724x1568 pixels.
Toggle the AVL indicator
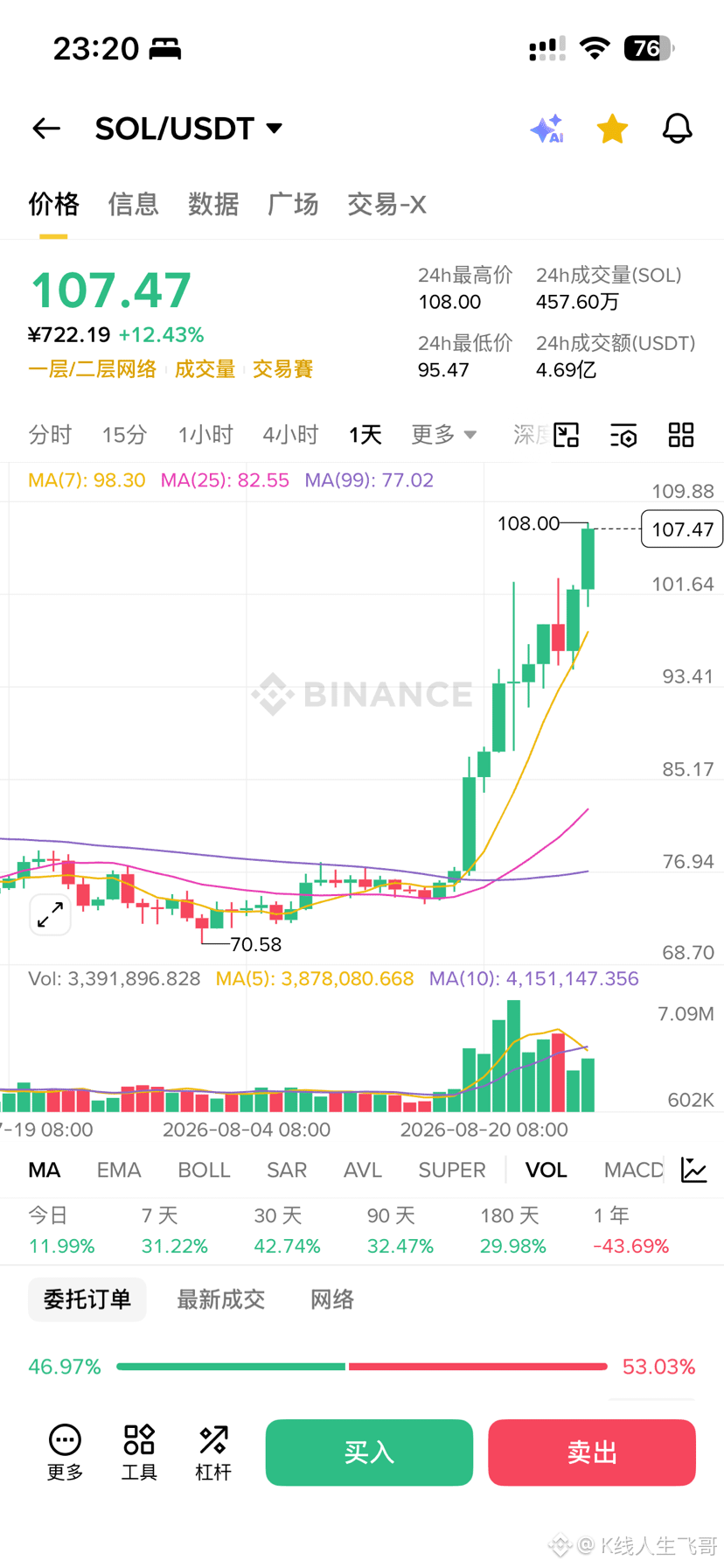click(x=363, y=1170)
